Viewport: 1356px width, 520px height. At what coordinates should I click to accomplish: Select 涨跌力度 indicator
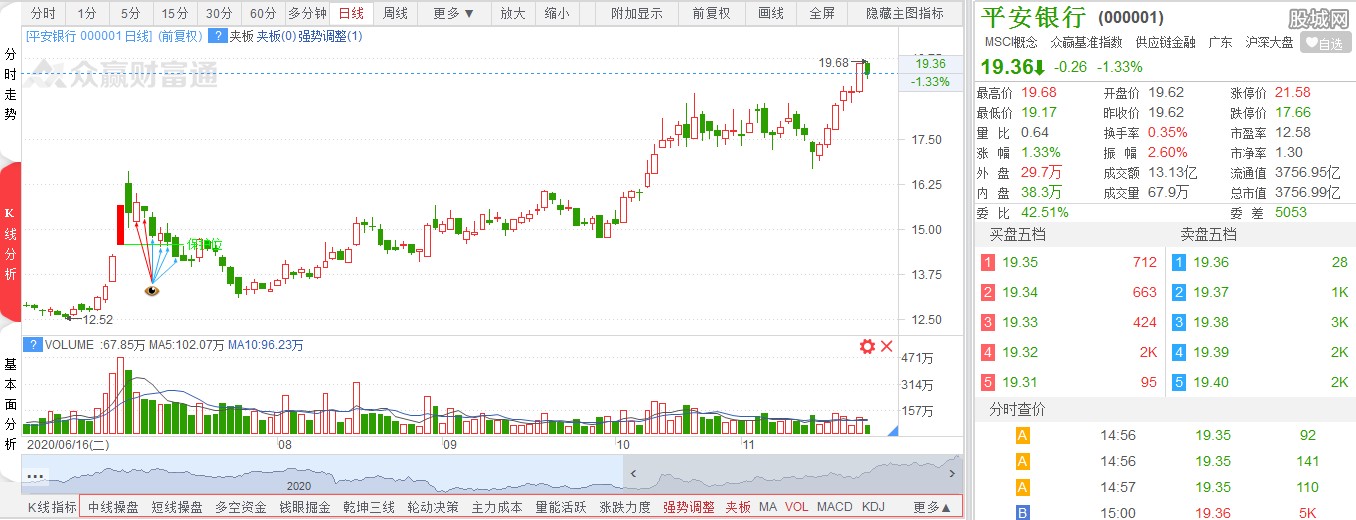(625, 507)
